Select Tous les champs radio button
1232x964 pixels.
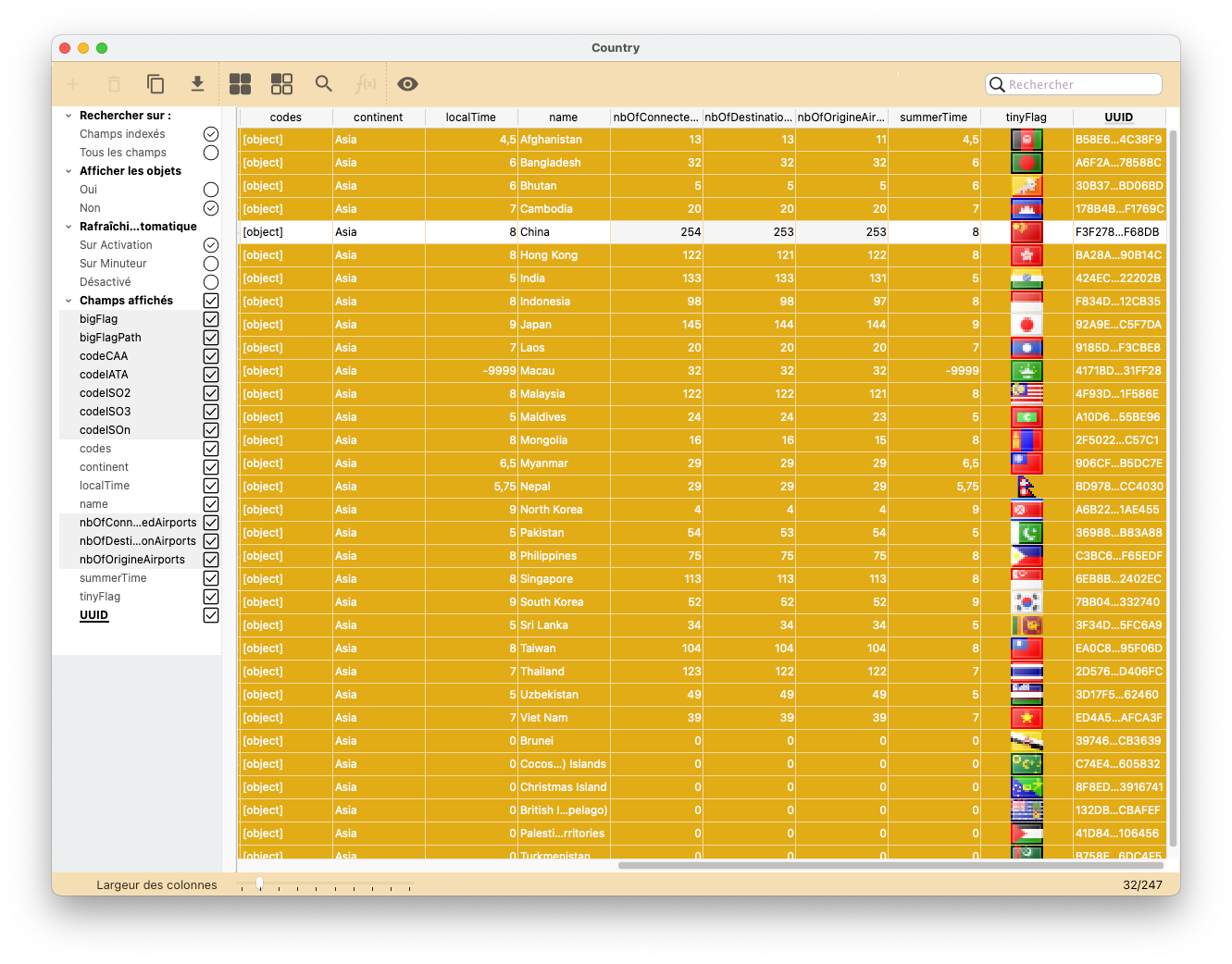[x=211, y=153]
